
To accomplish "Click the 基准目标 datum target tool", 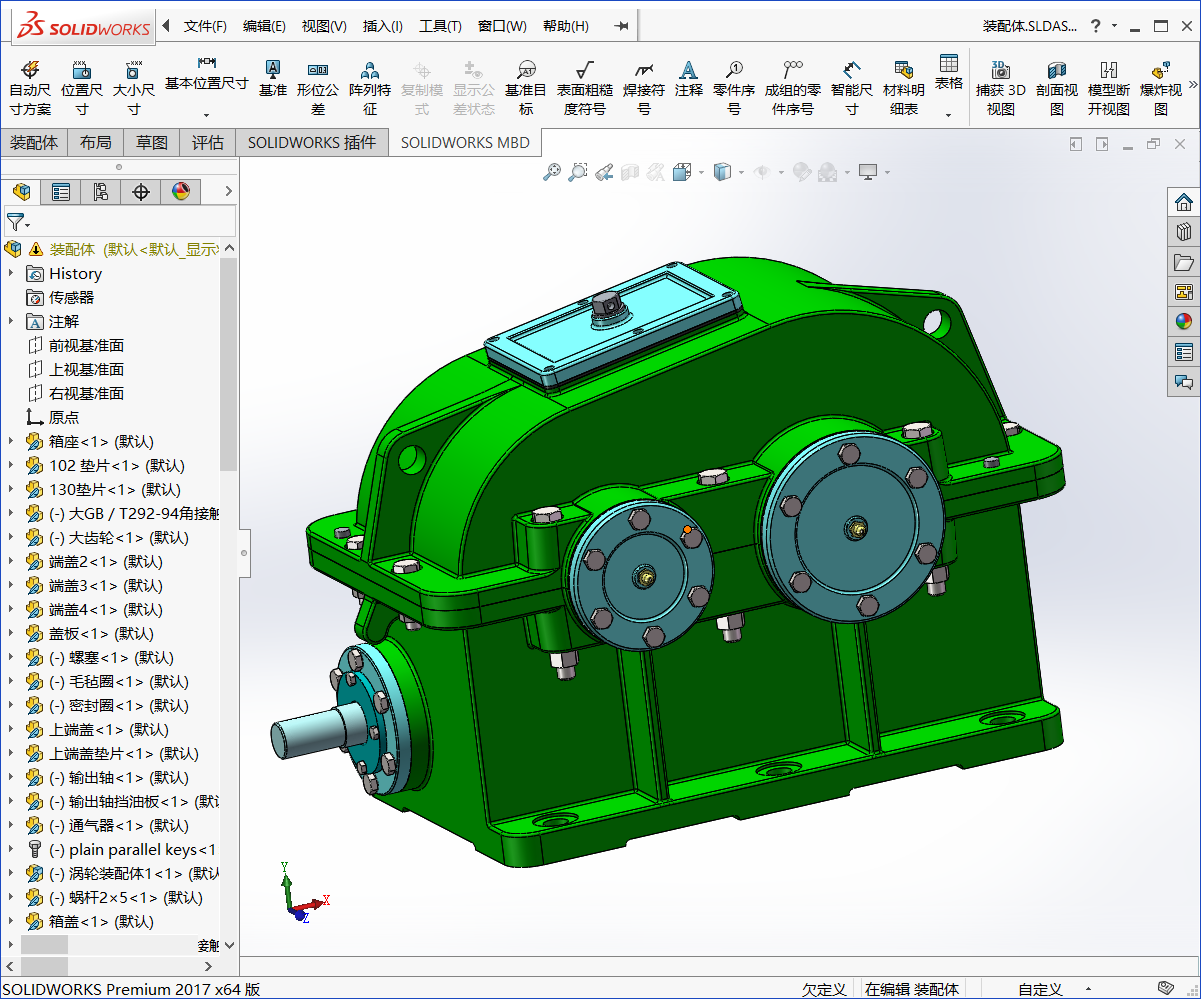I will click(526, 88).
